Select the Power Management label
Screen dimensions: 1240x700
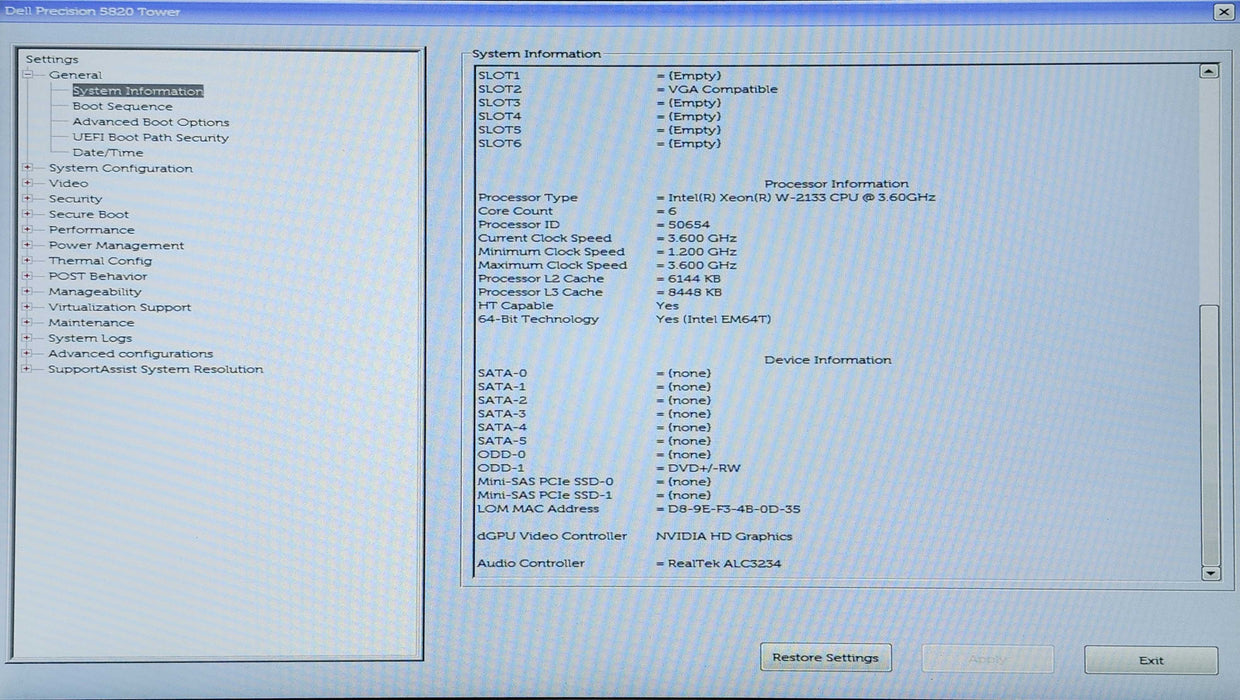116,246
